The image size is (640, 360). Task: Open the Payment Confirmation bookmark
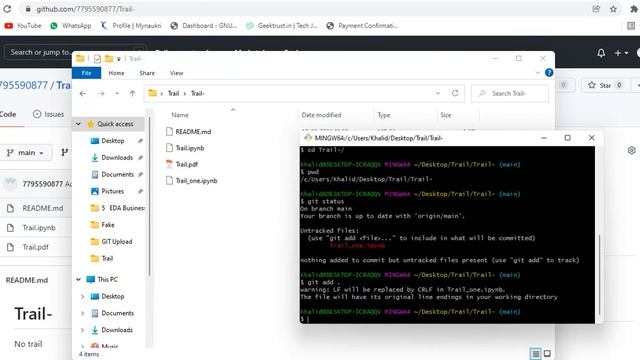click(362, 26)
